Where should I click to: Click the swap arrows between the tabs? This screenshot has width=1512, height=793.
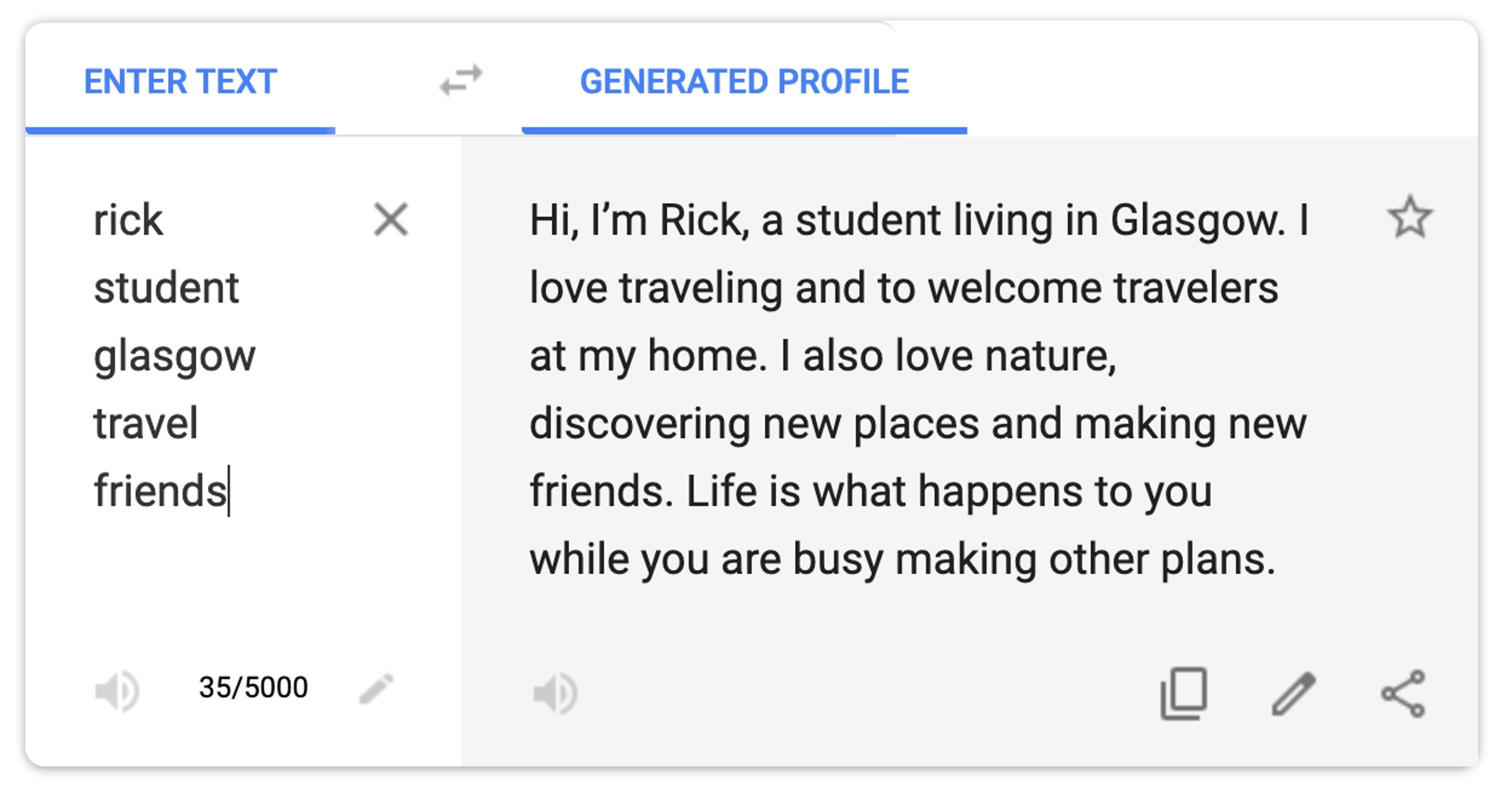coord(461,81)
